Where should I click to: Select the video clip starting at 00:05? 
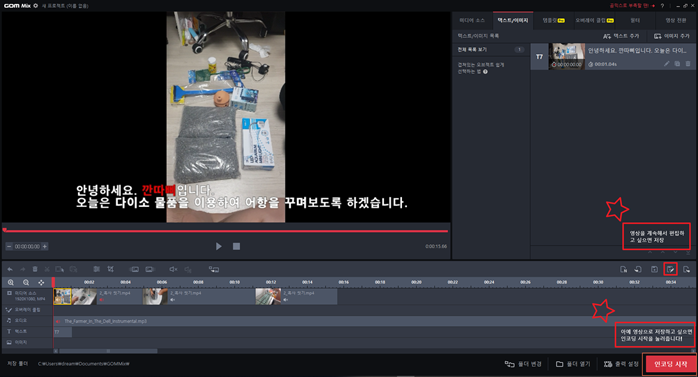(199, 296)
